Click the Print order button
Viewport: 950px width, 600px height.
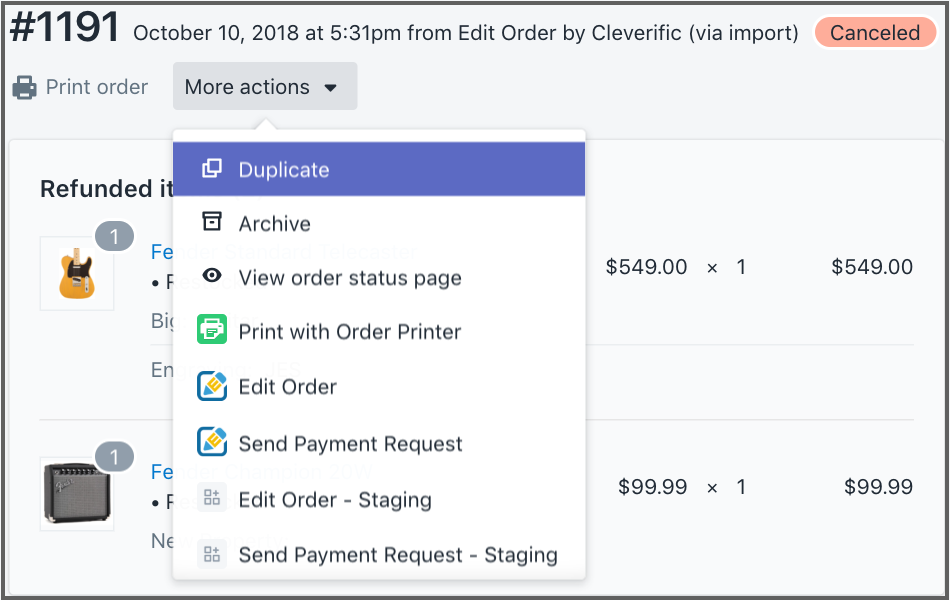tap(80, 87)
